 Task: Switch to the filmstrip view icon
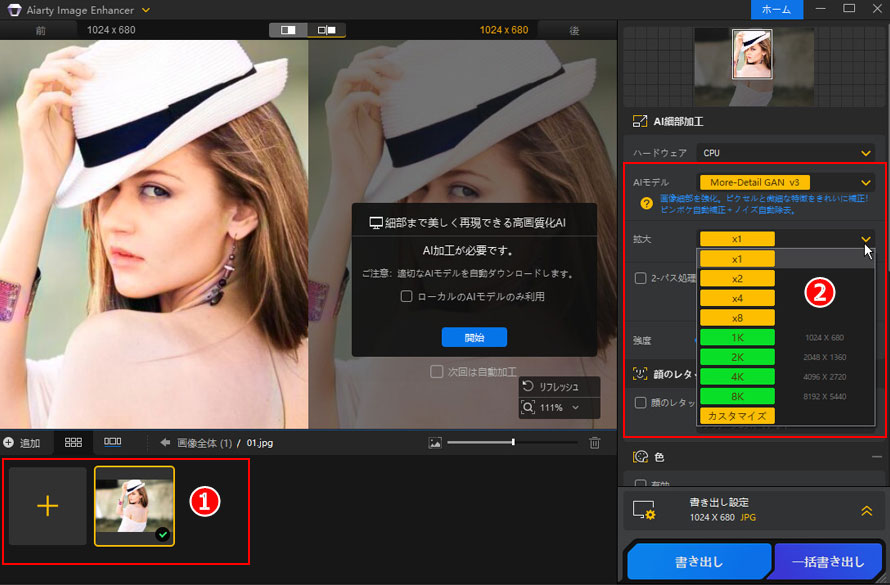pos(113,442)
